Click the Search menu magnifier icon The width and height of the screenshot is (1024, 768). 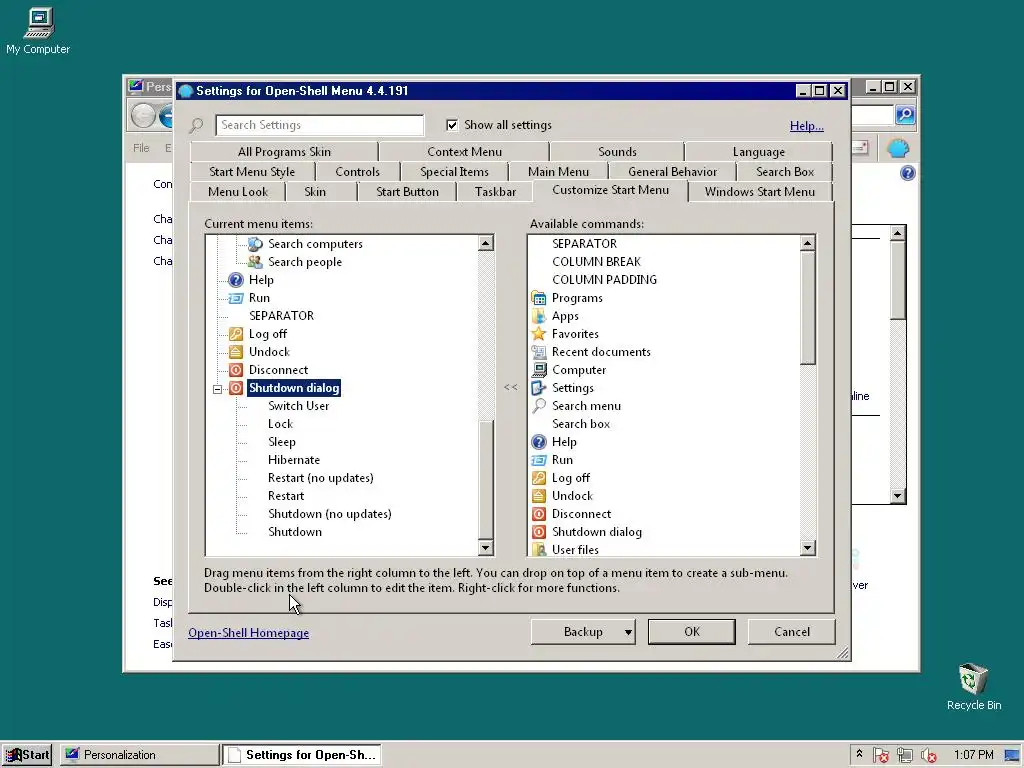click(539, 406)
